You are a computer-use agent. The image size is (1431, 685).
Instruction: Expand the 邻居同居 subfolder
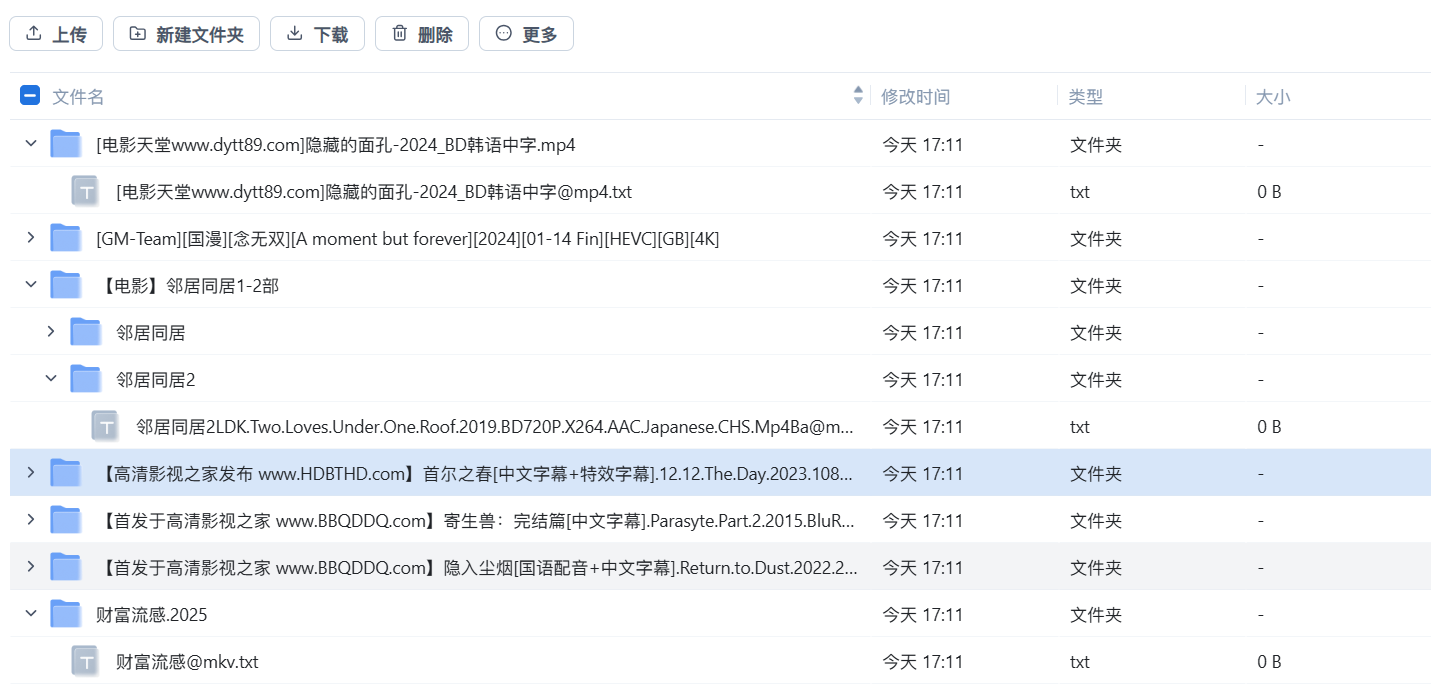pos(51,332)
